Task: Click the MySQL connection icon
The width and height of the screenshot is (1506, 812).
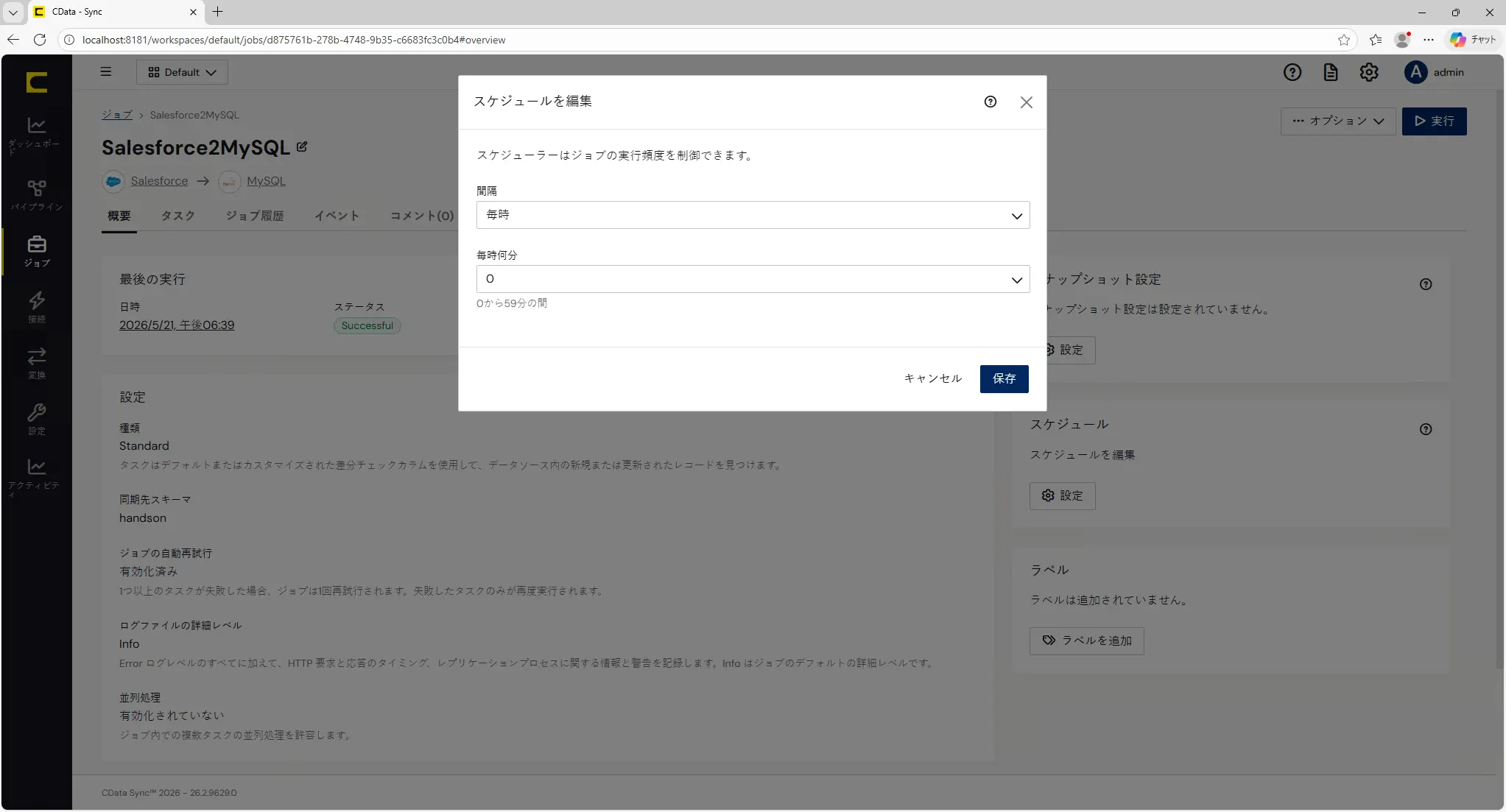Action: pos(230,181)
